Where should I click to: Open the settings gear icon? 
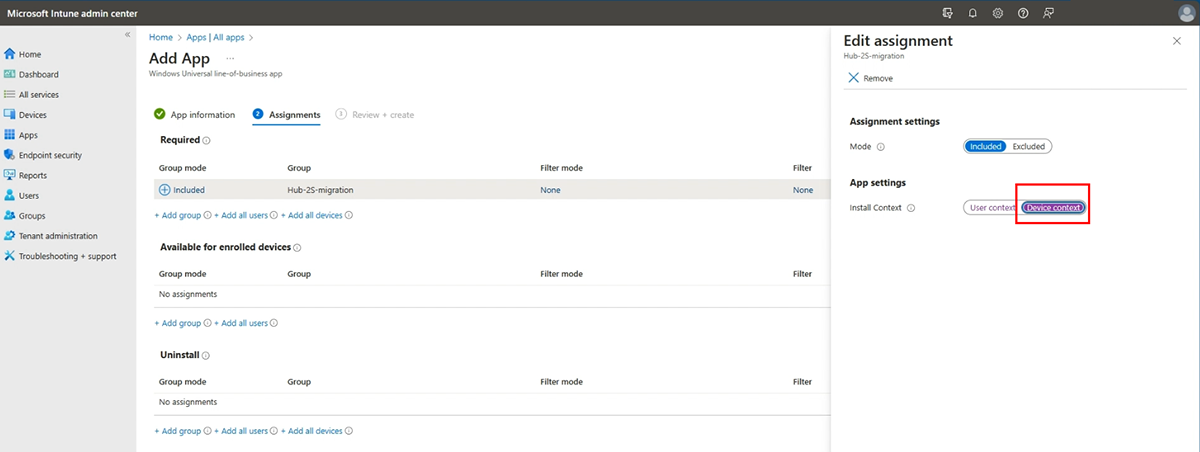pyautogui.click(x=997, y=13)
